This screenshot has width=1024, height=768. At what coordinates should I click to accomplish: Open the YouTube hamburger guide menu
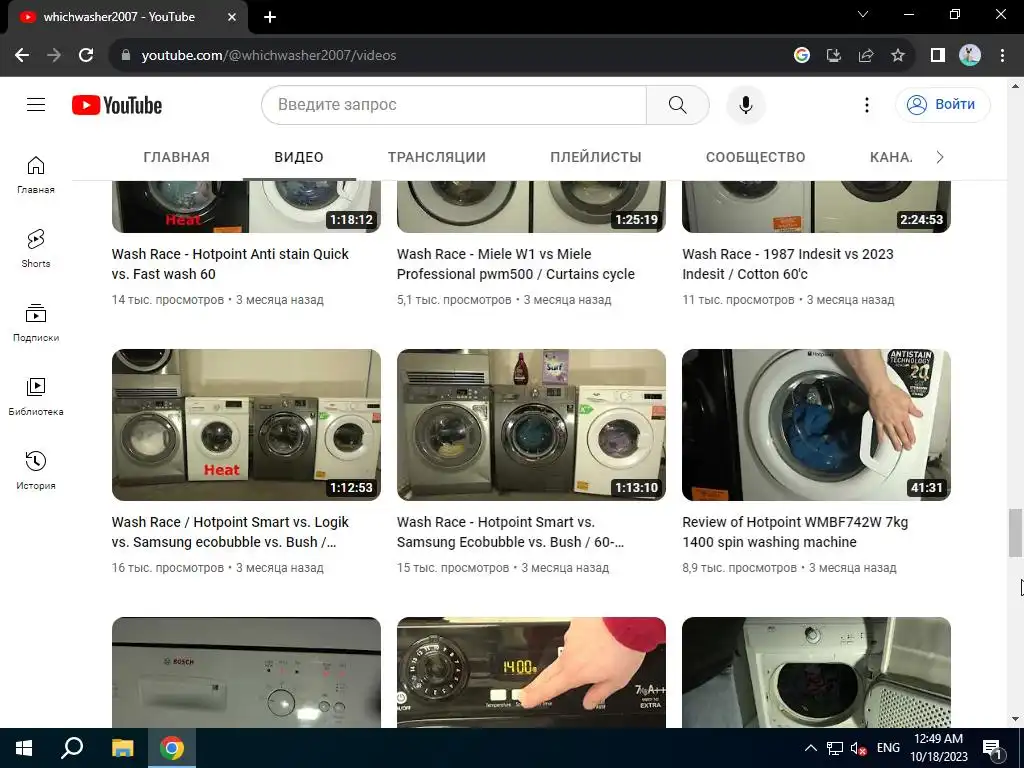point(36,104)
